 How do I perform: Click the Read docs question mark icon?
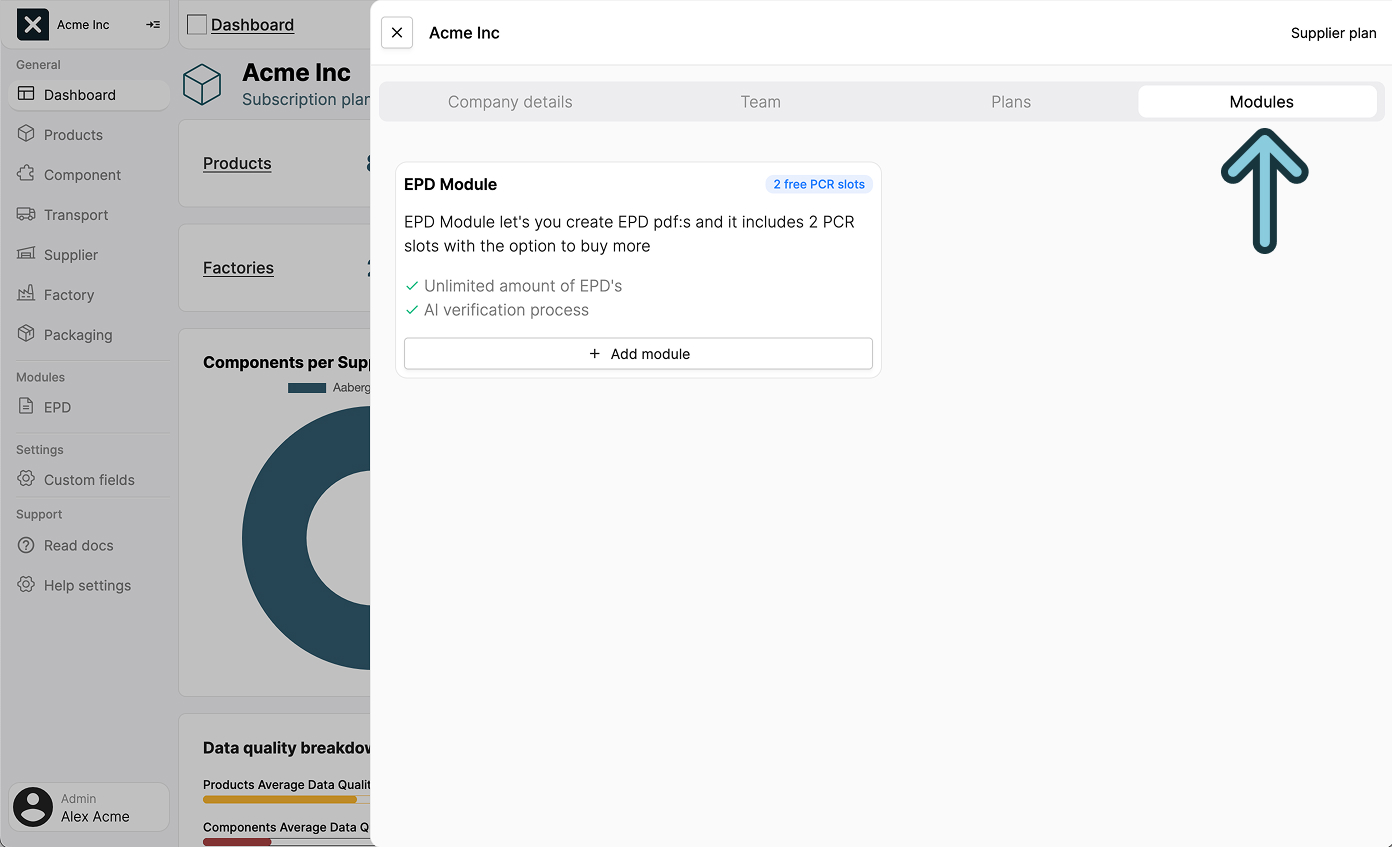(26, 545)
